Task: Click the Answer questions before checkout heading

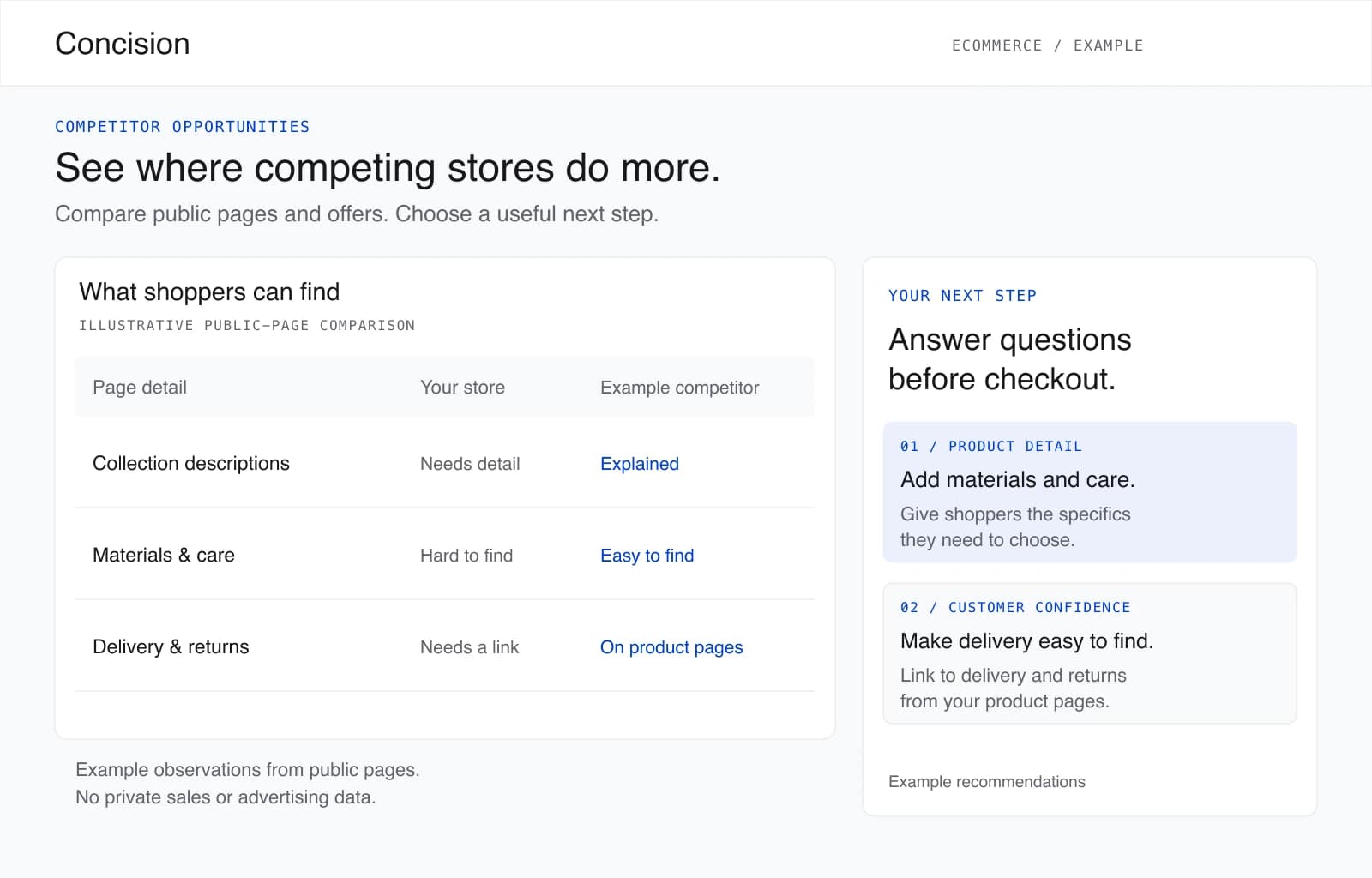Action: pos(1010,359)
